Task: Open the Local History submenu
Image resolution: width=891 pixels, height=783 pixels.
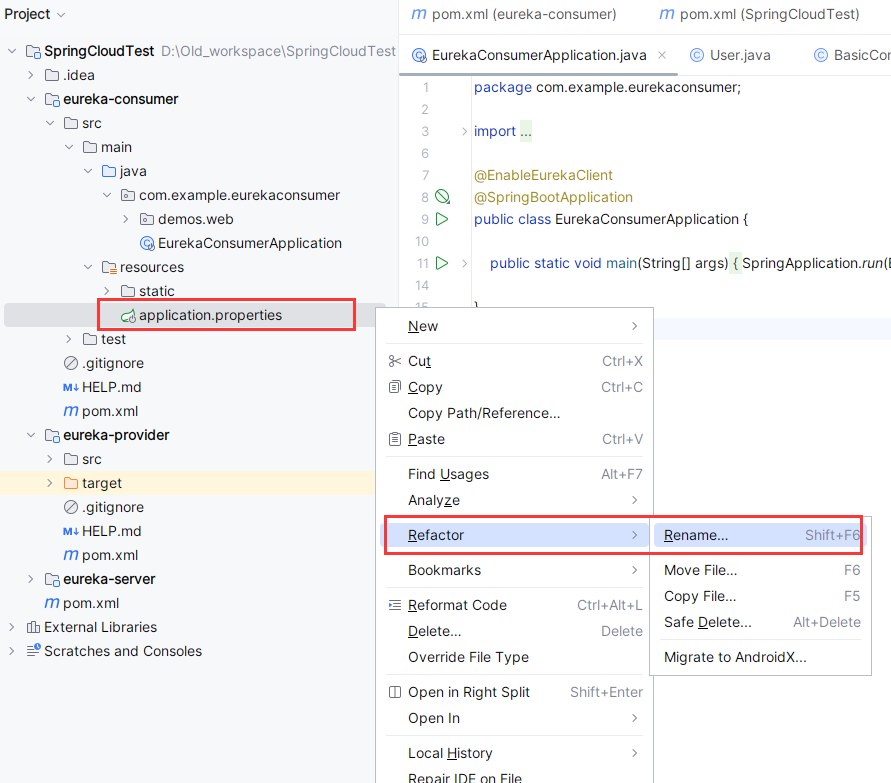Action: tap(514, 753)
